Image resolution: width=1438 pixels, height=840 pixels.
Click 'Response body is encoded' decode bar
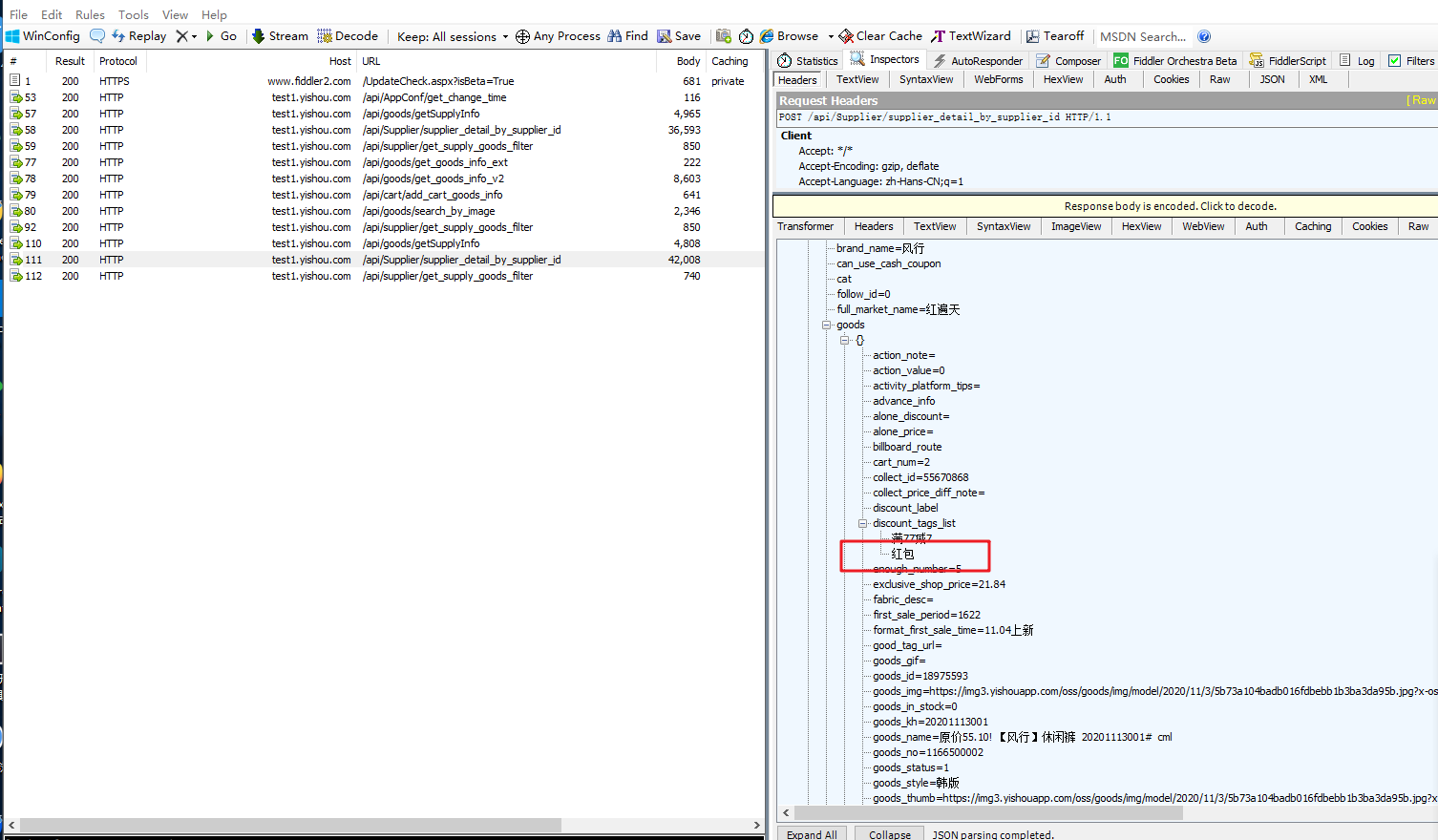(1105, 206)
